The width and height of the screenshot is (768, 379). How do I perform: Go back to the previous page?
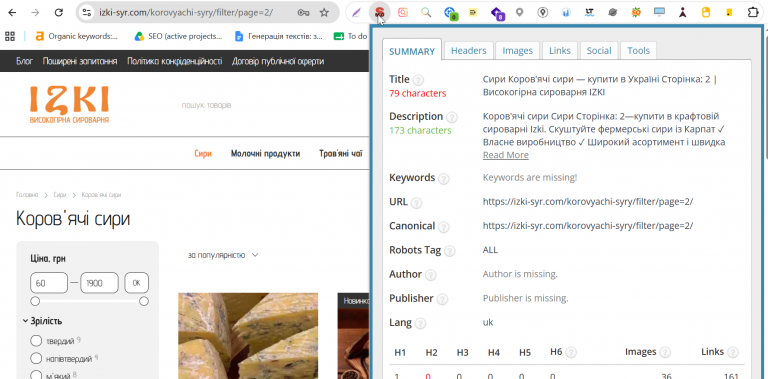[x=12, y=13]
